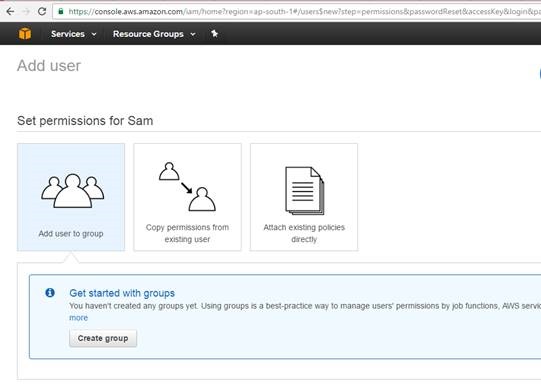Reload the page with refresh icon
Screen dimensions: 541x387
tap(42, 11)
